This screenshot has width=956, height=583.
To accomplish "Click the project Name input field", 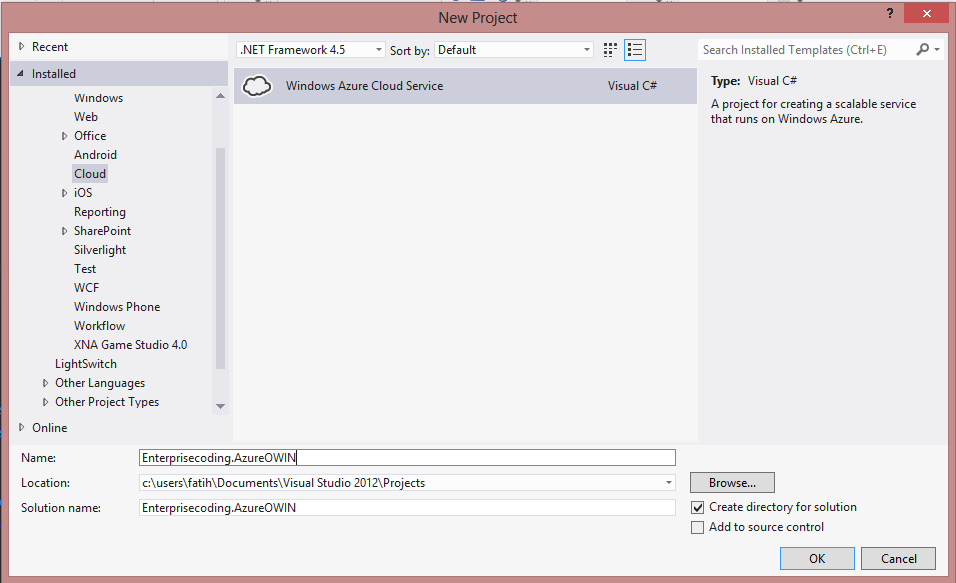I will (407, 458).
